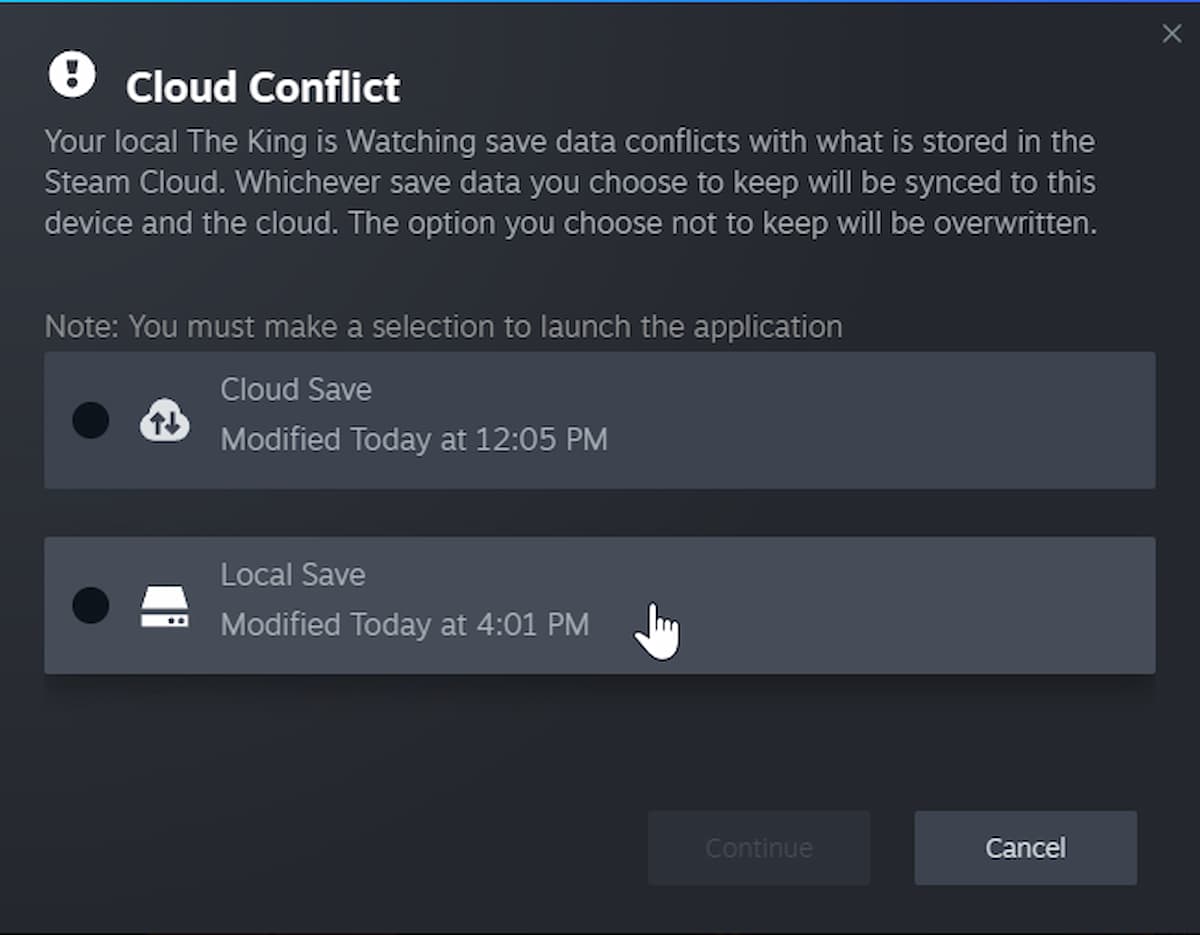The image size is (1200, 935).
Task: Click the note about making a selection
Action: [443, 327]
